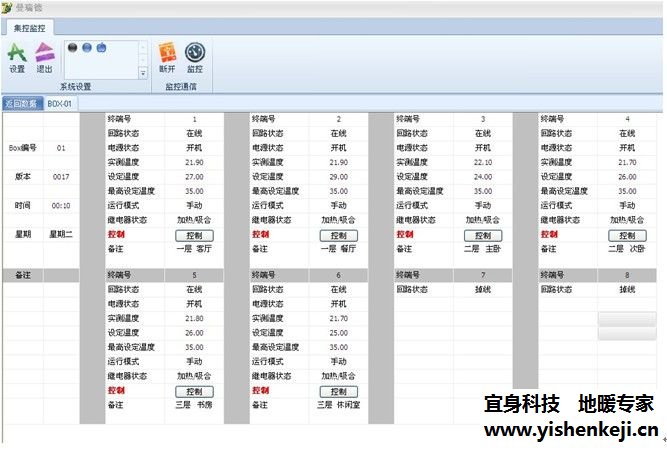Choose the black sphere skin style

tap(73, 48)
